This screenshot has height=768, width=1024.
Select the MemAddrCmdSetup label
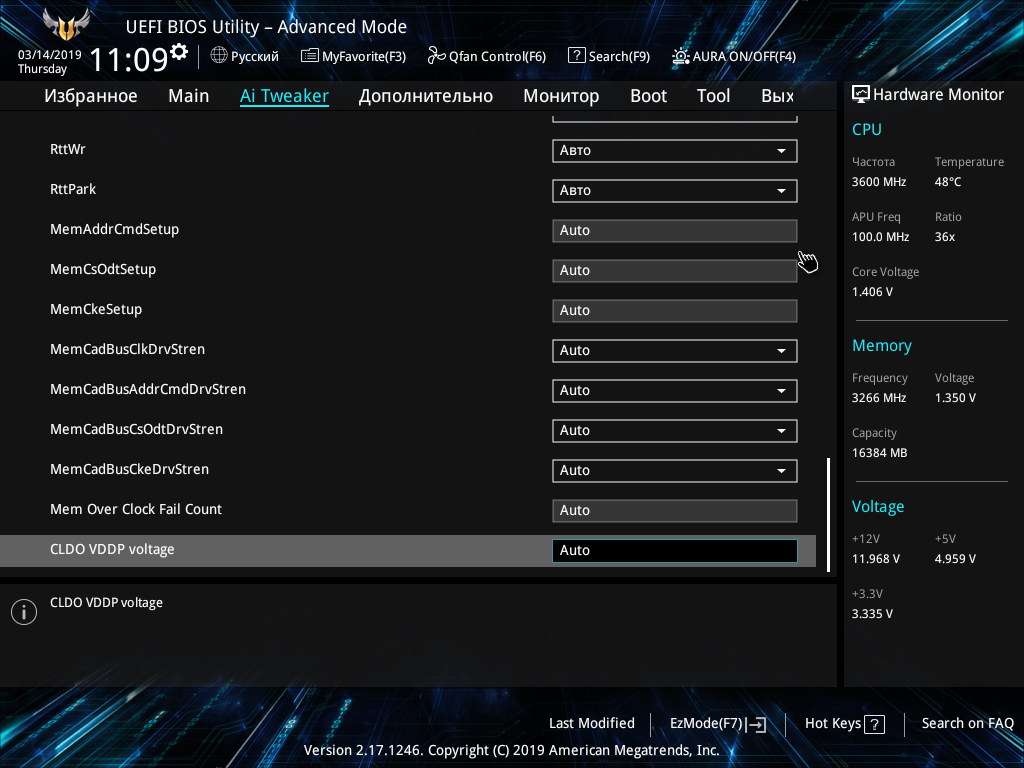(114, 229)
